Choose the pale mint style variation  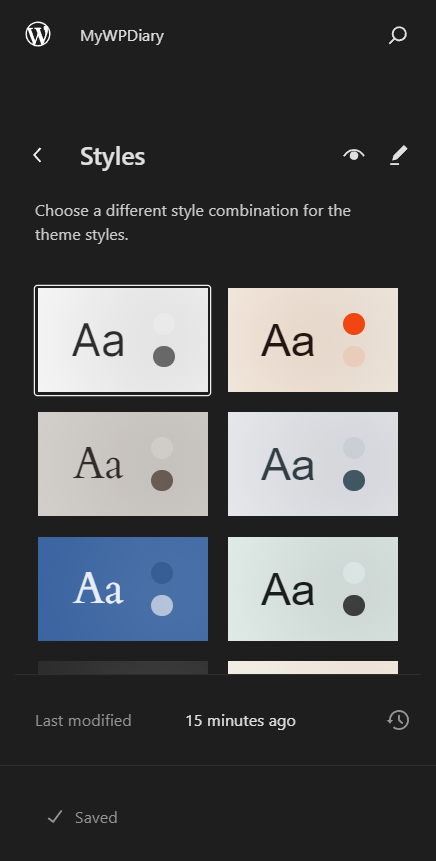[313, 589]
